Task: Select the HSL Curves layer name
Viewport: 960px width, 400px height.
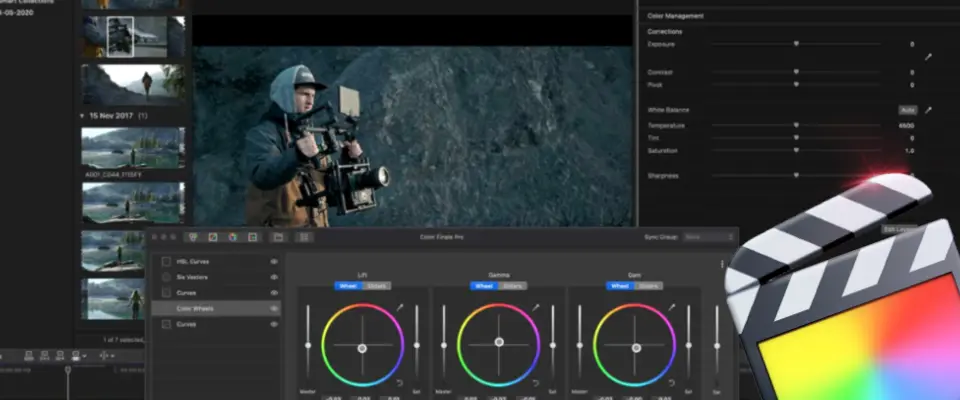Action: pos(192,262)
